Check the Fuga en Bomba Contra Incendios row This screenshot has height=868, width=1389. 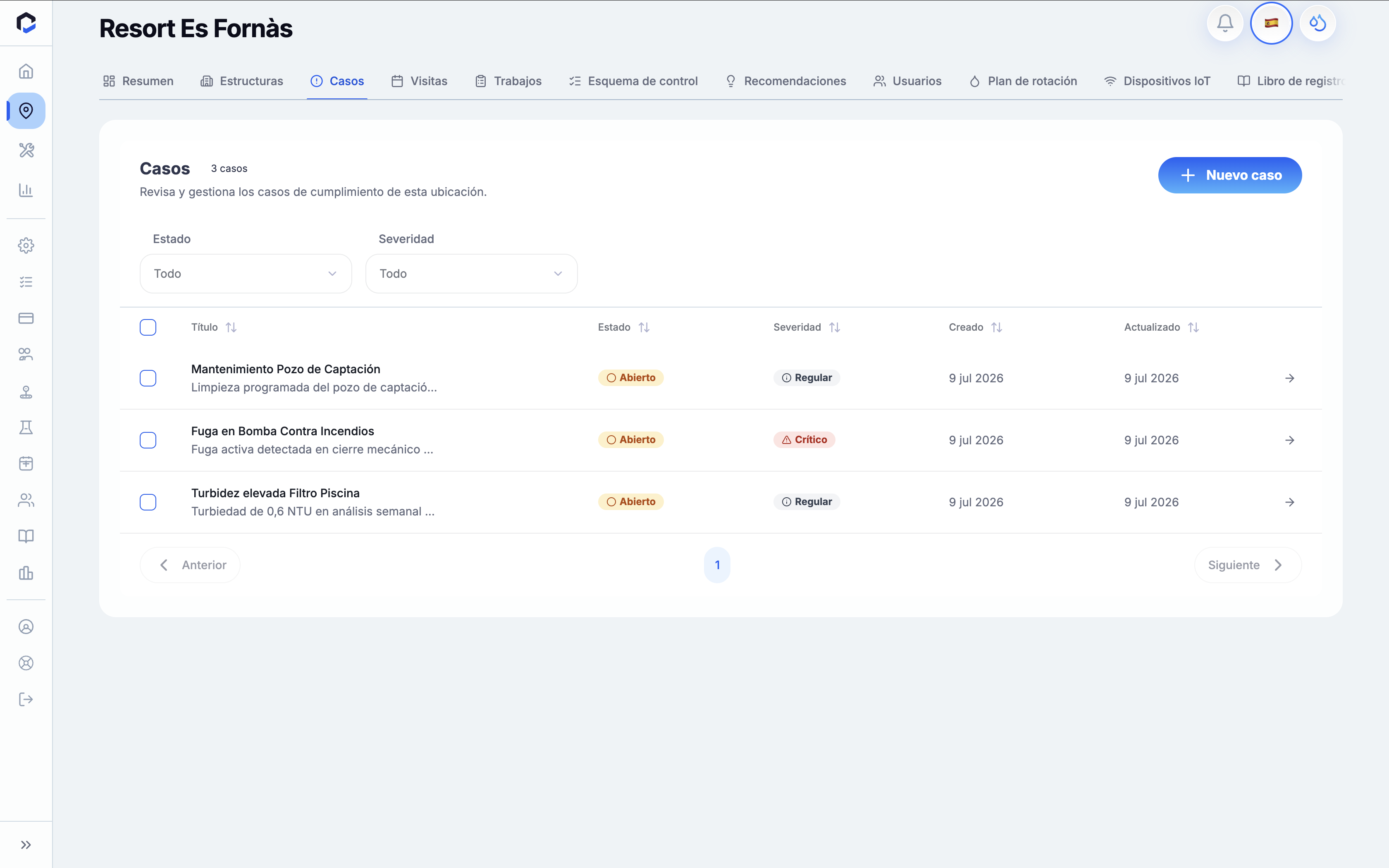[x=148, y=440]
